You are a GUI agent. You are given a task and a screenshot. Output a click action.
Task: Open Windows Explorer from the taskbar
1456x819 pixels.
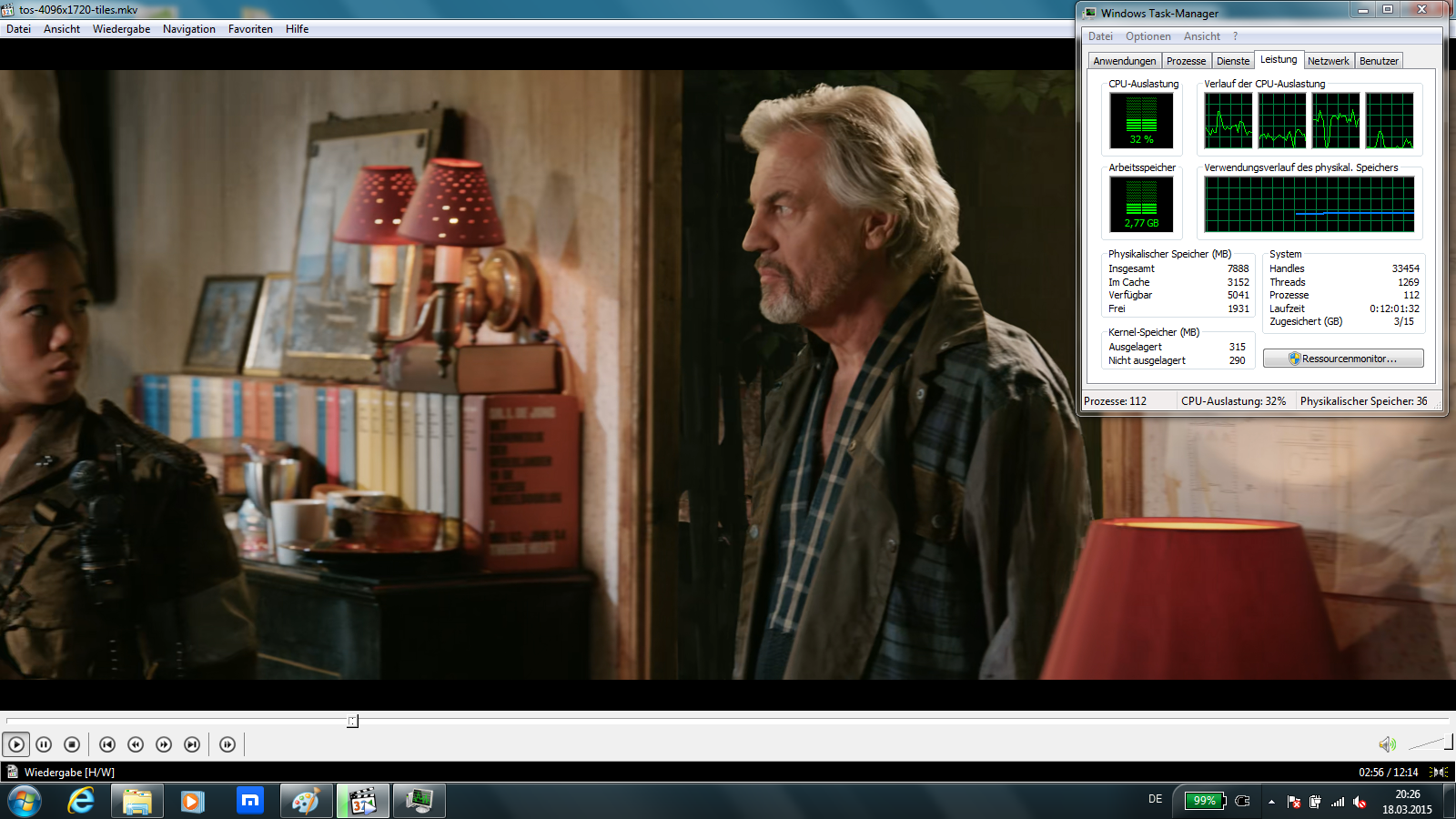[137, 801]
